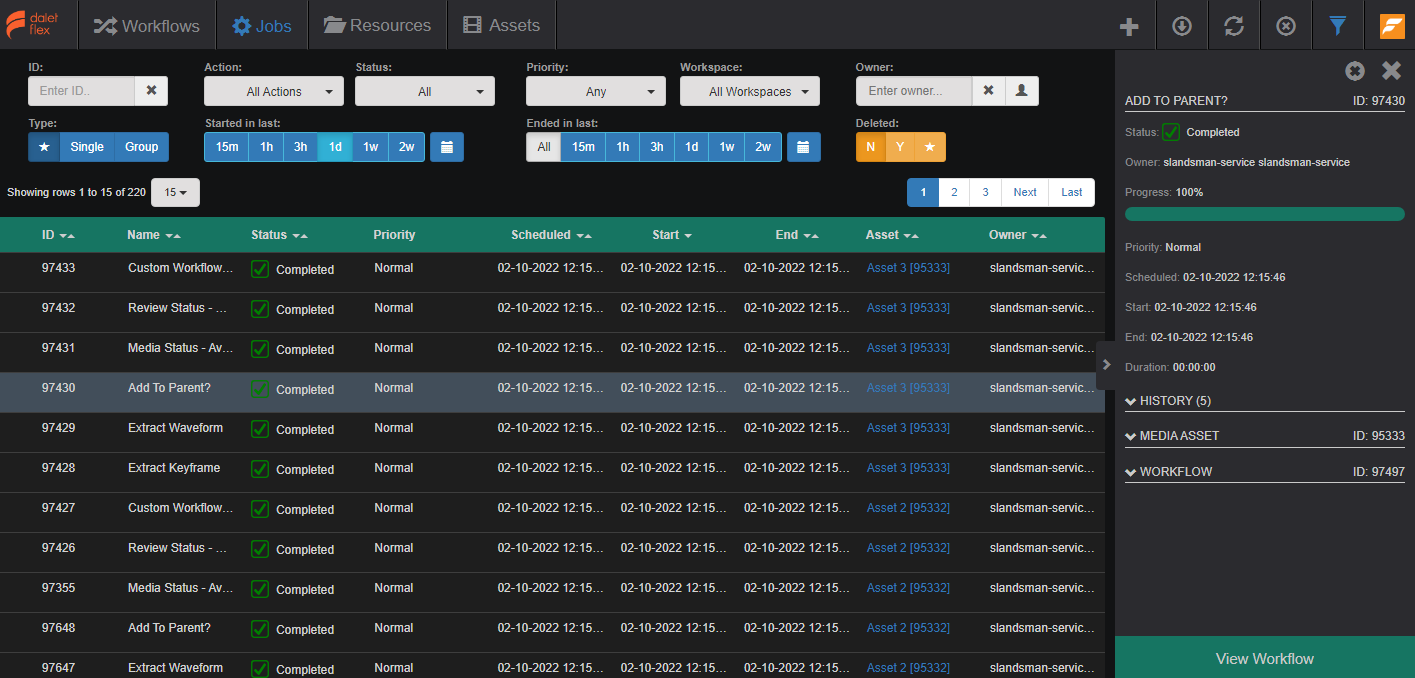Set Started in last to 1w

coord(370,147)
